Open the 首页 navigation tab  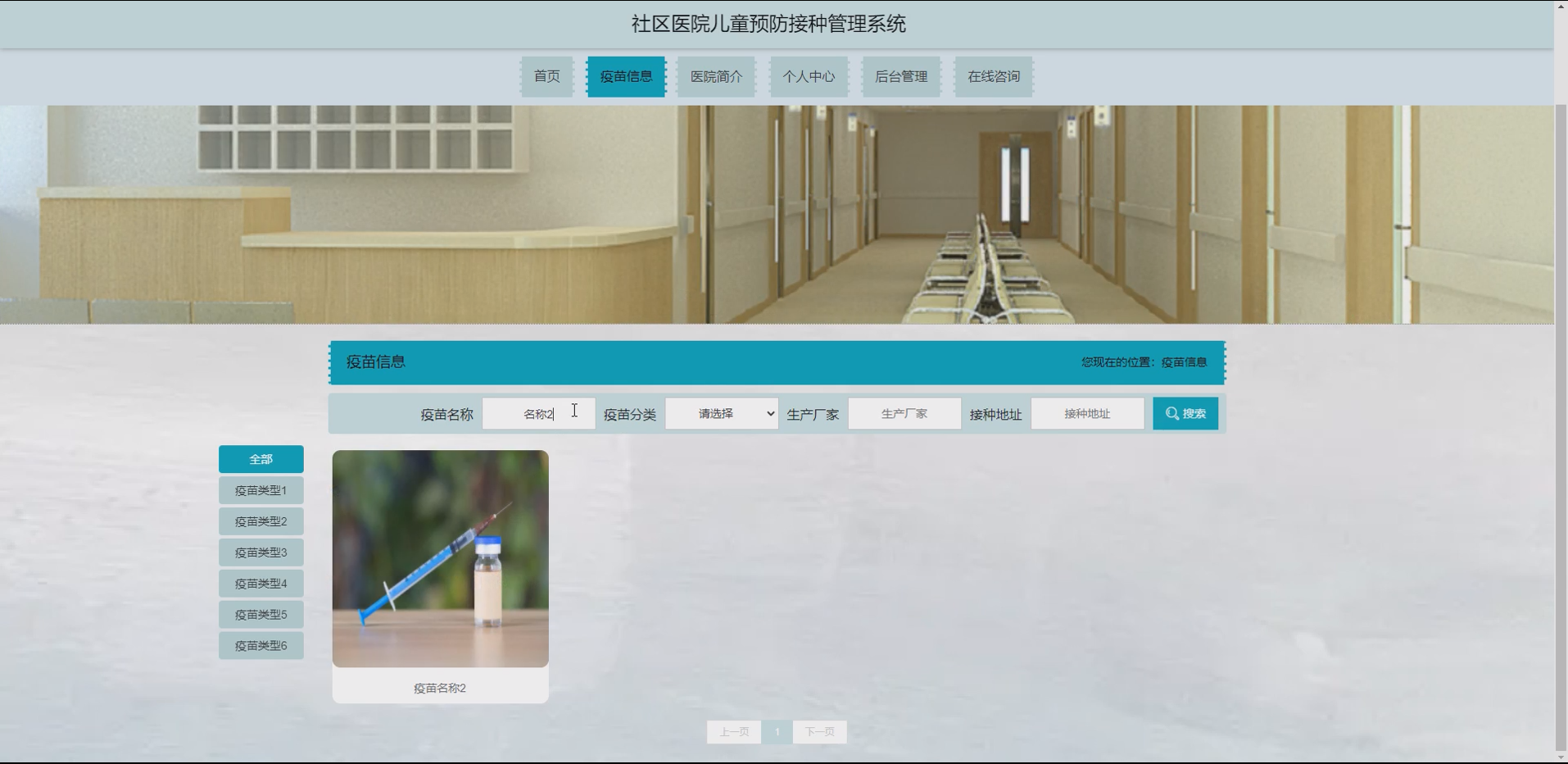coord(547,76)
